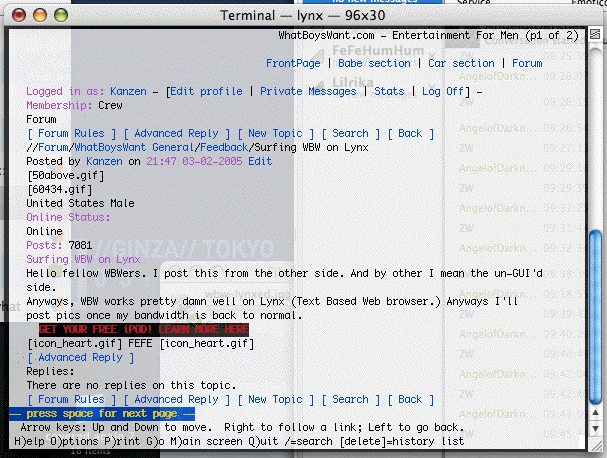The height and width of the screenshot is (458, 607).
Task: Open New Topic in the upper forum menu
Action: pyautogui.click(x=275, y=133)
